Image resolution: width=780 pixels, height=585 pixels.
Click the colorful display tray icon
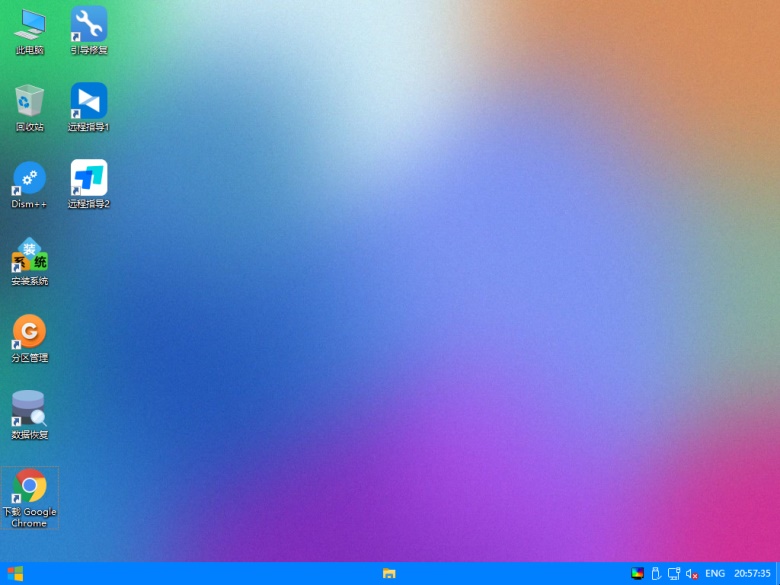[637, 573]
